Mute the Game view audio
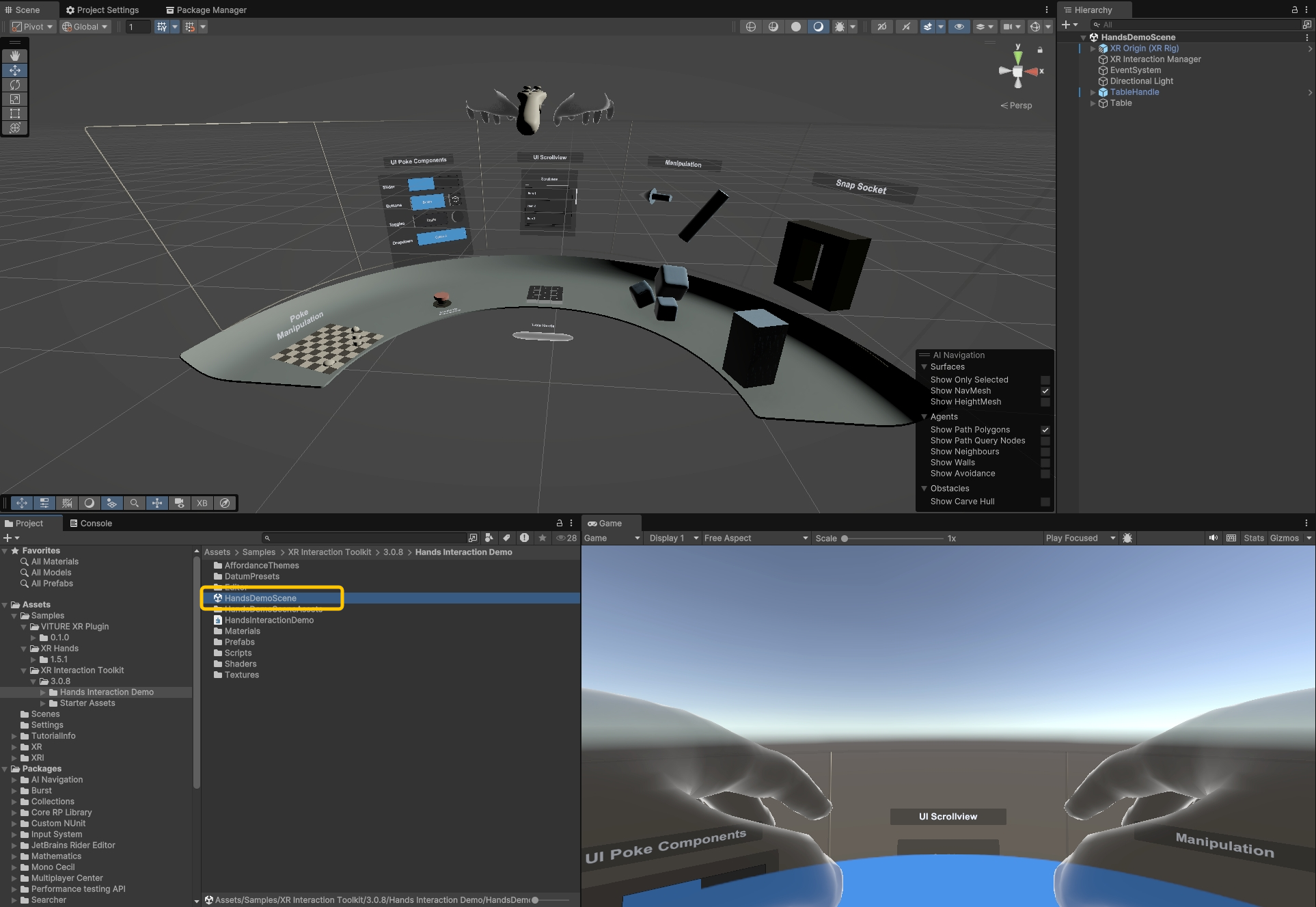1316x907 pixels. click(x=1213, y=539)
